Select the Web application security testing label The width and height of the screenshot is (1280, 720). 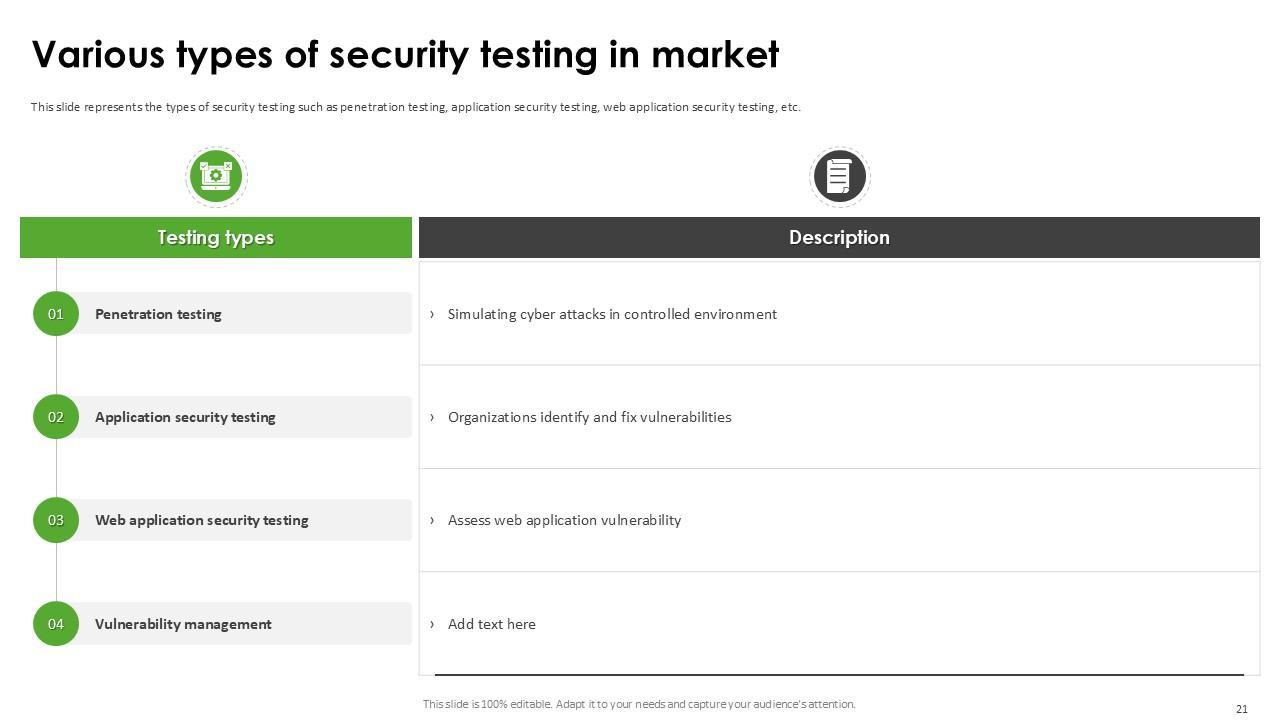pyautogui.click(x=201, y=520)
